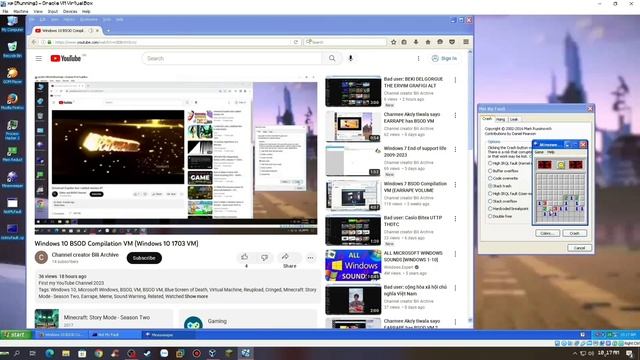Click the YouTube search magnifier button
The width and height of the screenshot is (640, 360).
332,58
